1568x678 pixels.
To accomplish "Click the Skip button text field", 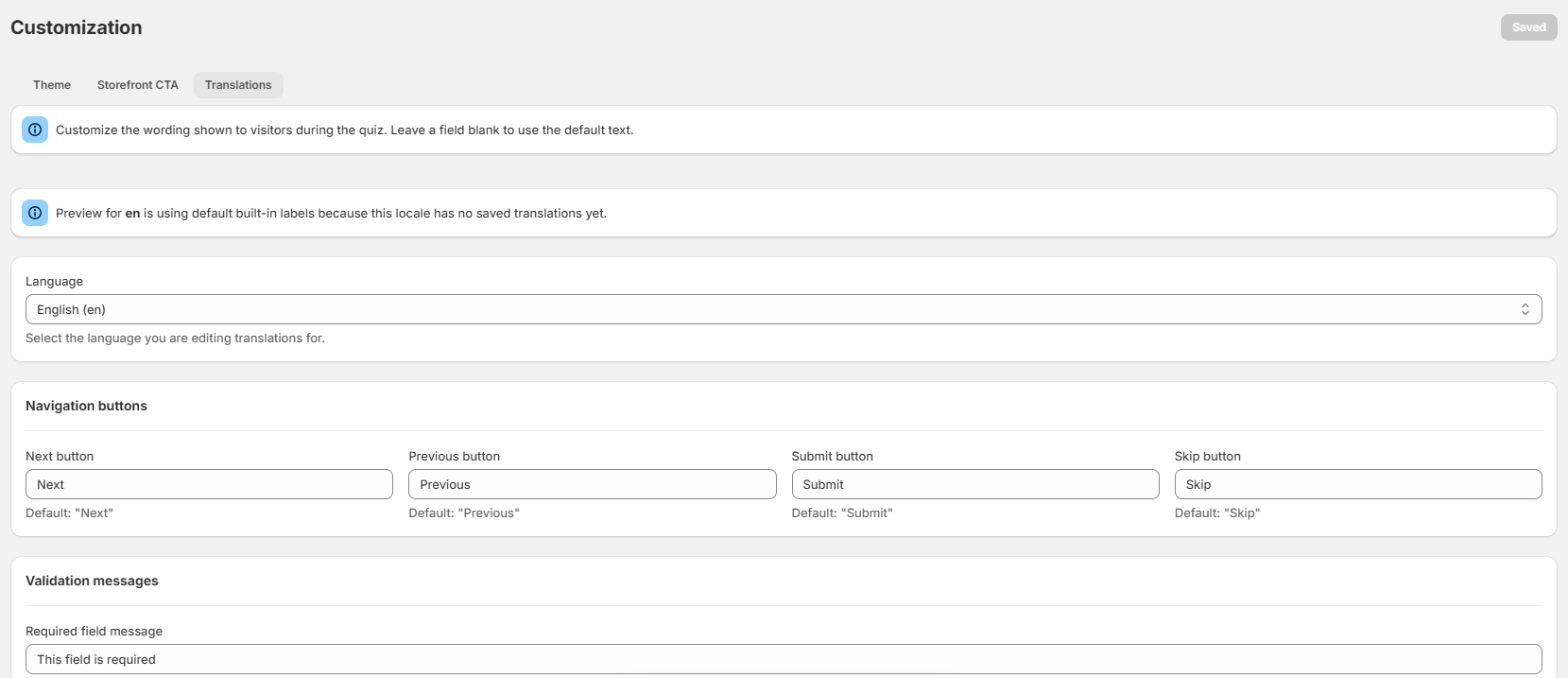I will [1358, 484].
